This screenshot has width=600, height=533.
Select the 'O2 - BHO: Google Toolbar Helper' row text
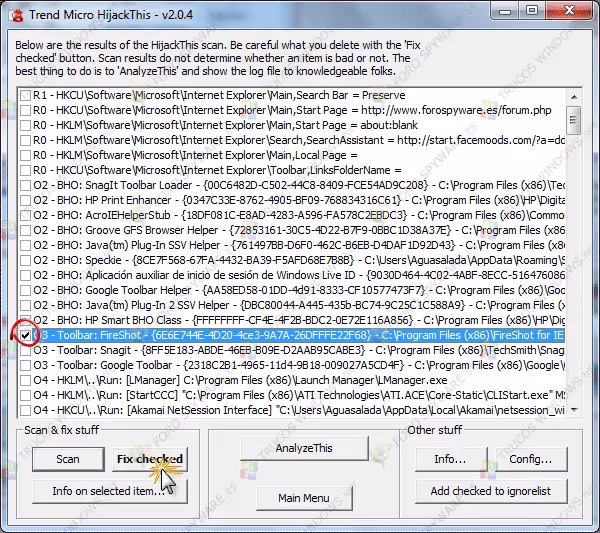tap(299, 290)
